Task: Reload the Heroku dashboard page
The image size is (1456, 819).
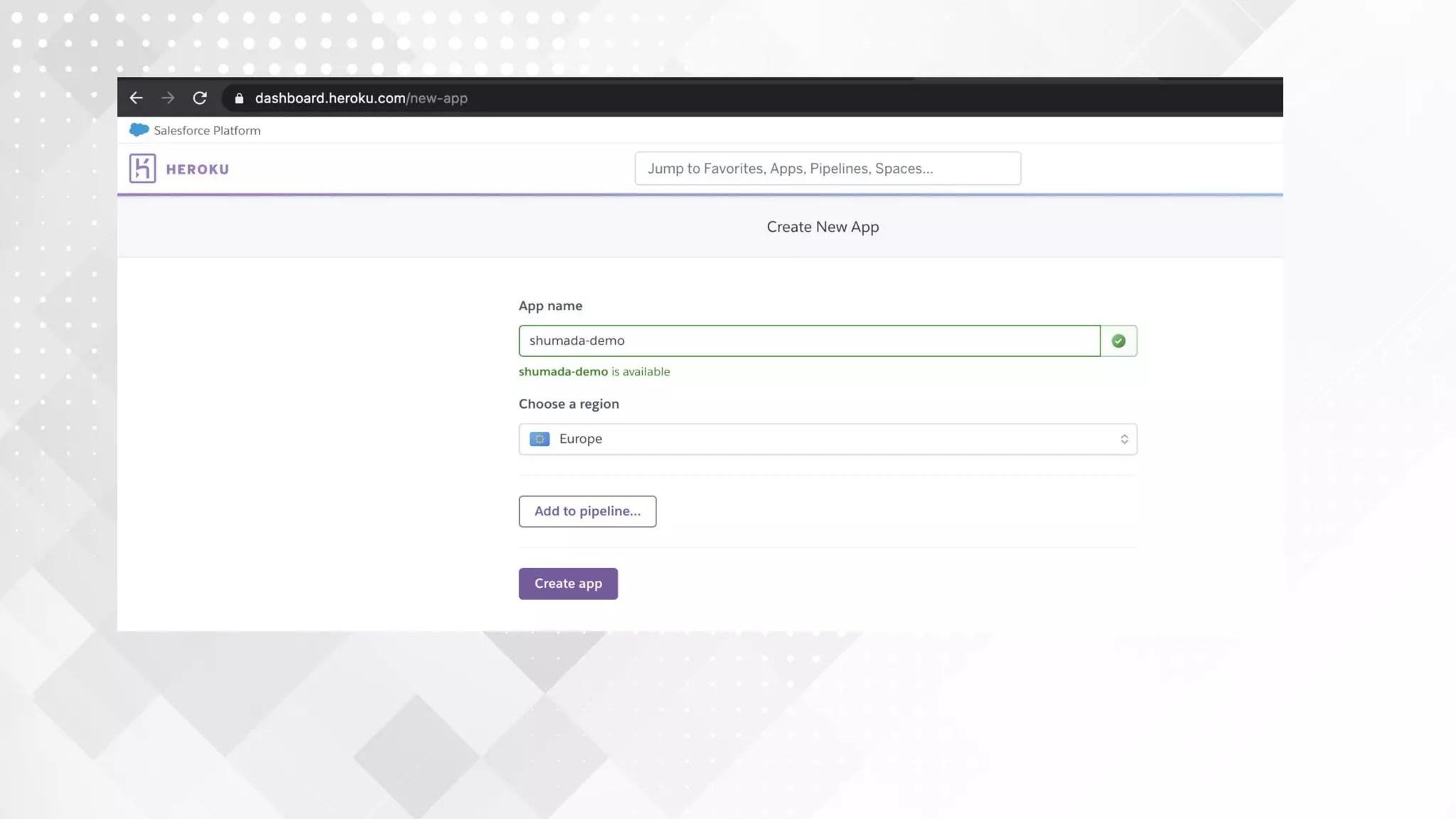Action: (200, 98)
